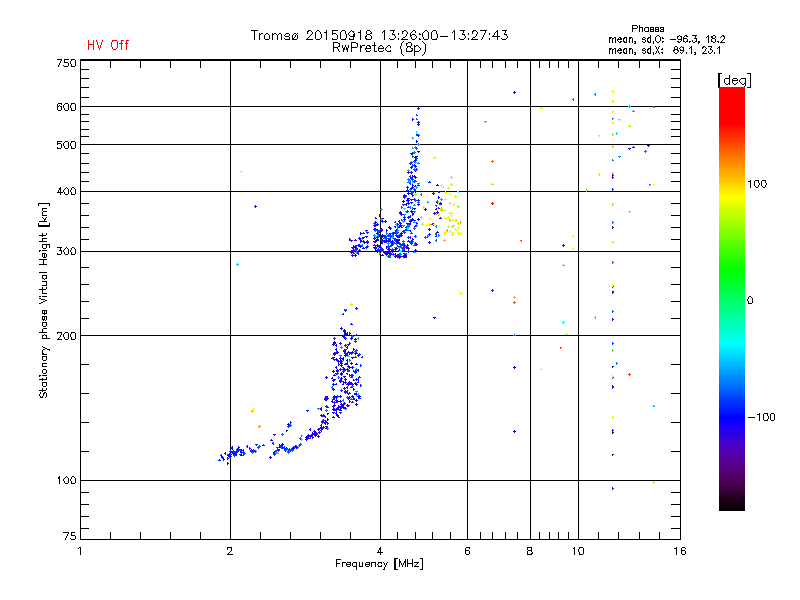
Task: Click the 75 tick label on the height axis
Action: [70, 536]
